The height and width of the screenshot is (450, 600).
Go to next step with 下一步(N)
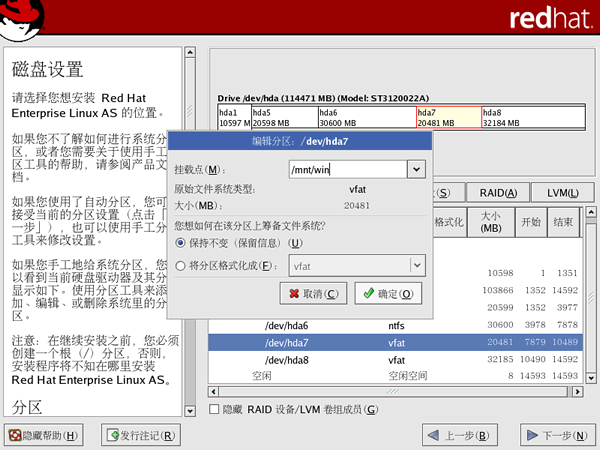coord(558,435)
